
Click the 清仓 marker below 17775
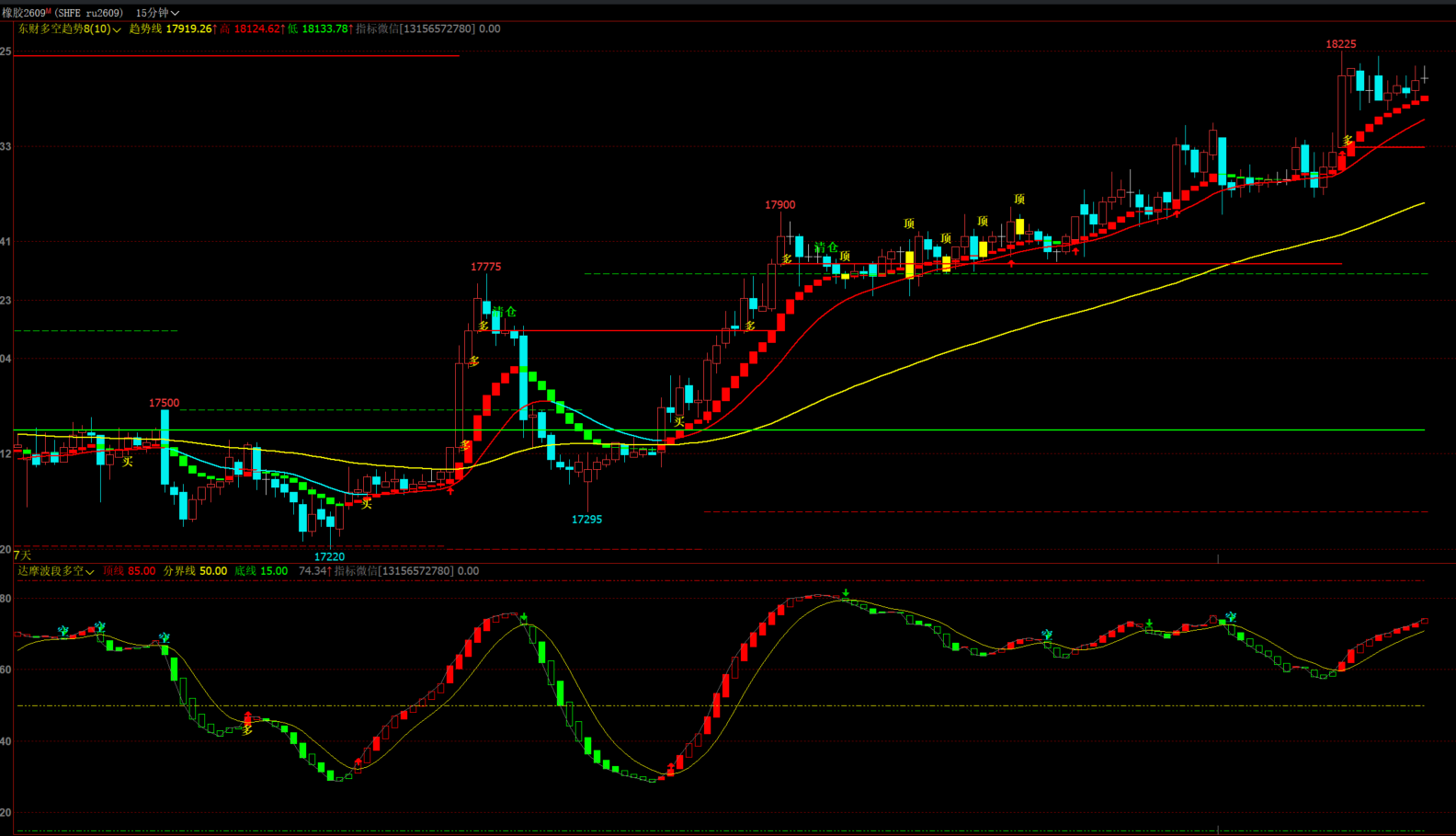[x=505, y=312]
